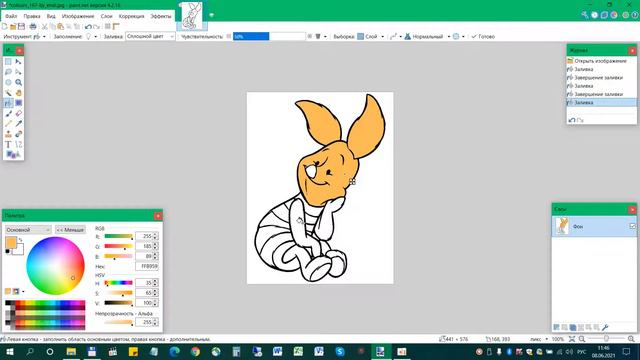Toggle the rulers toolbar icon
The height and width of the screenshot is (360, 640).
[x=116, y=27]
